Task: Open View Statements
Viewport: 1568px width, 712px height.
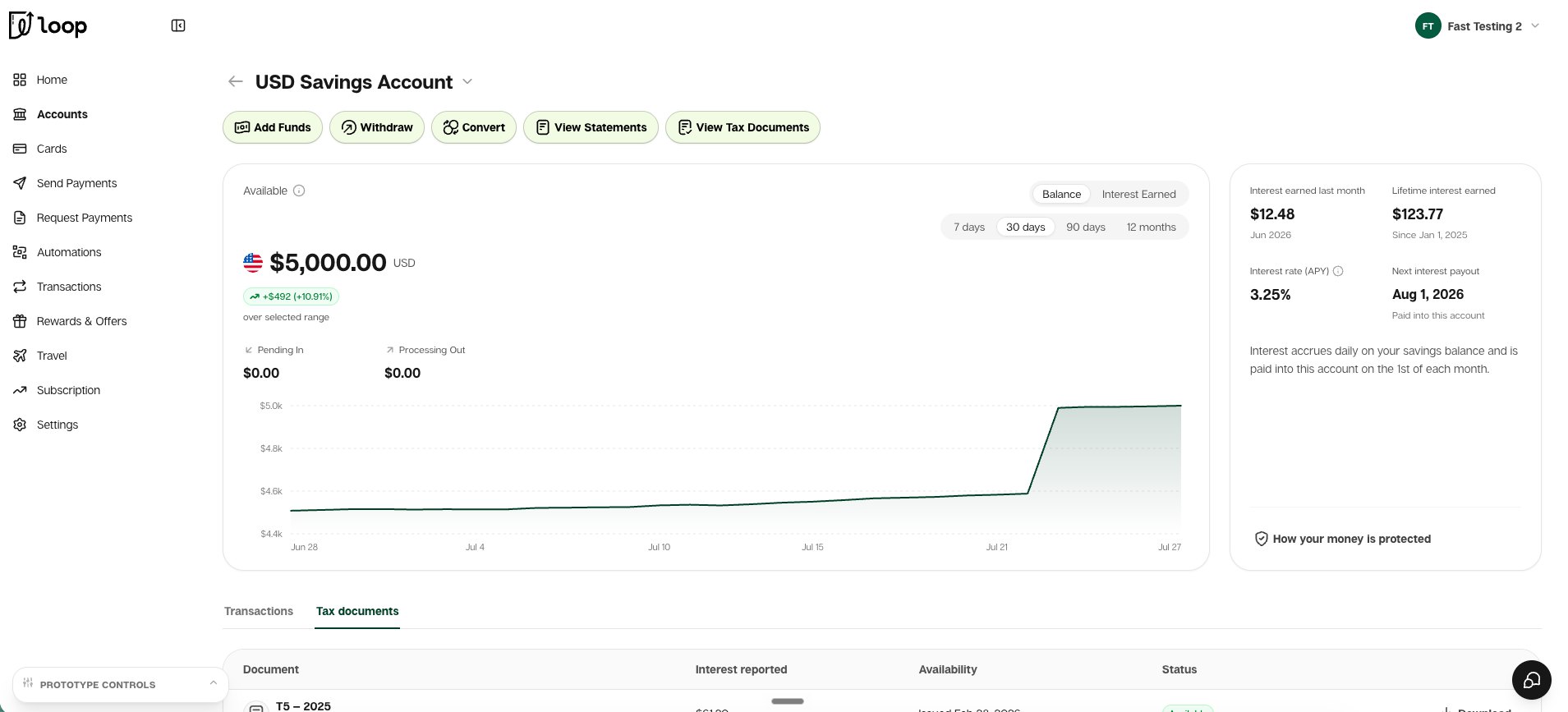Action: (591, 127)
